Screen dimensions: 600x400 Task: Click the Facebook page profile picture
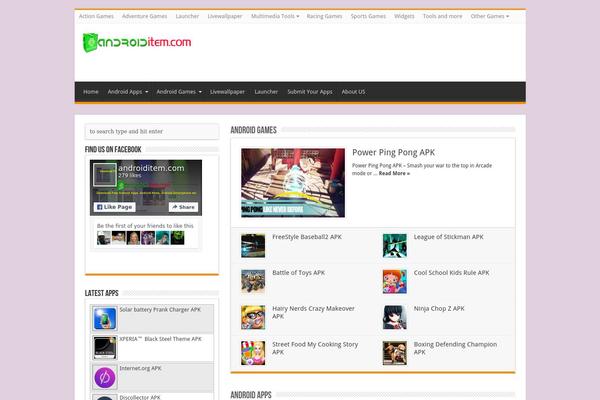pos(105,175)
